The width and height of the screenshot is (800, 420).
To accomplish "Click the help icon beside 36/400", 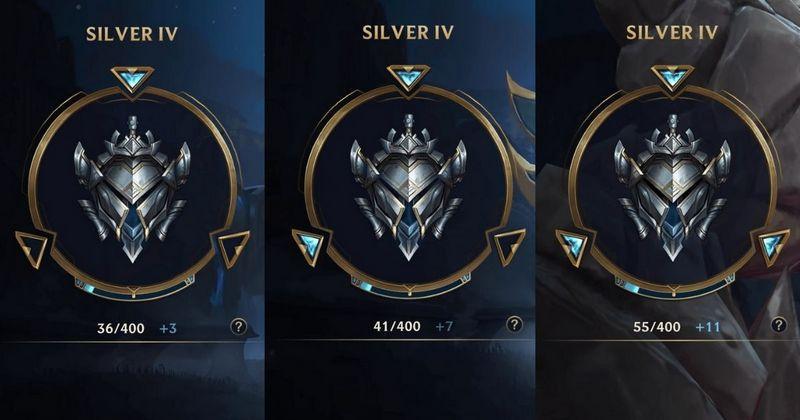I will click(x=238, y=326).
